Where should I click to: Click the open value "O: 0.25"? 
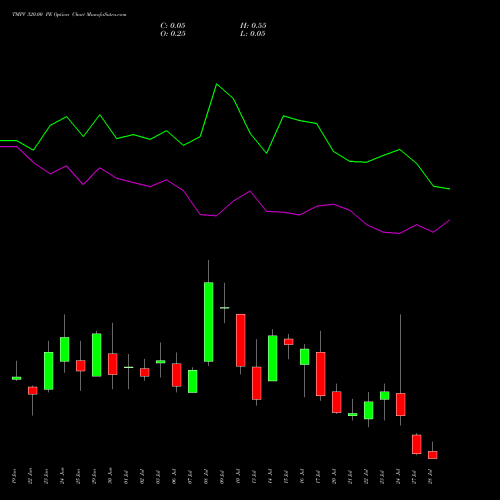tap(173, 34)
